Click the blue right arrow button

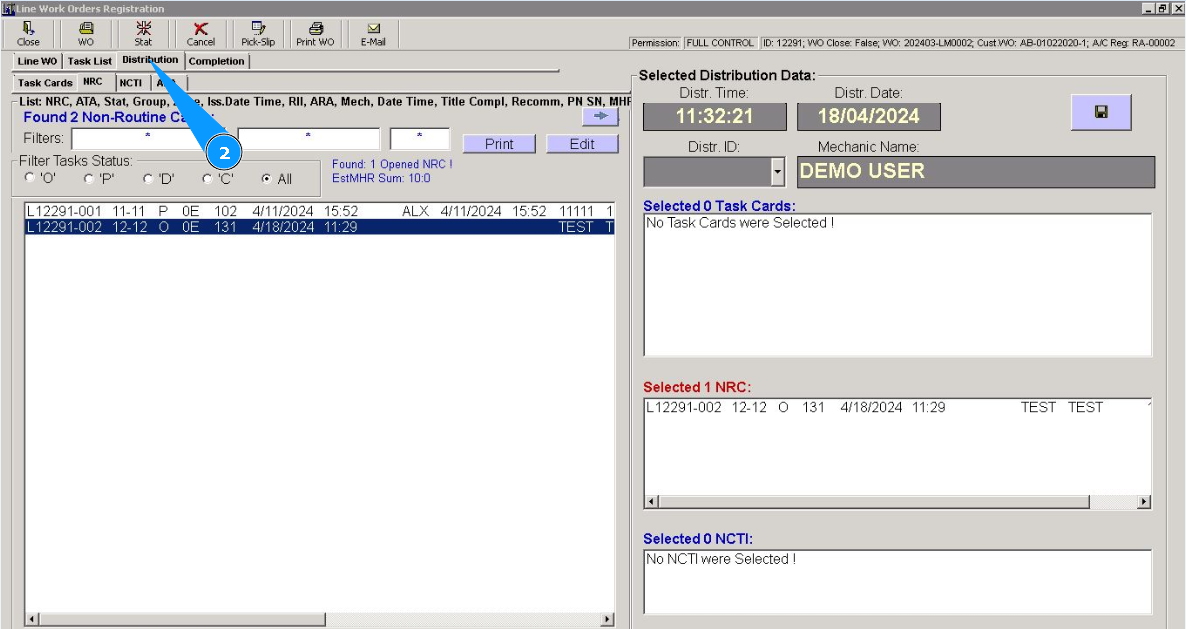601,116
